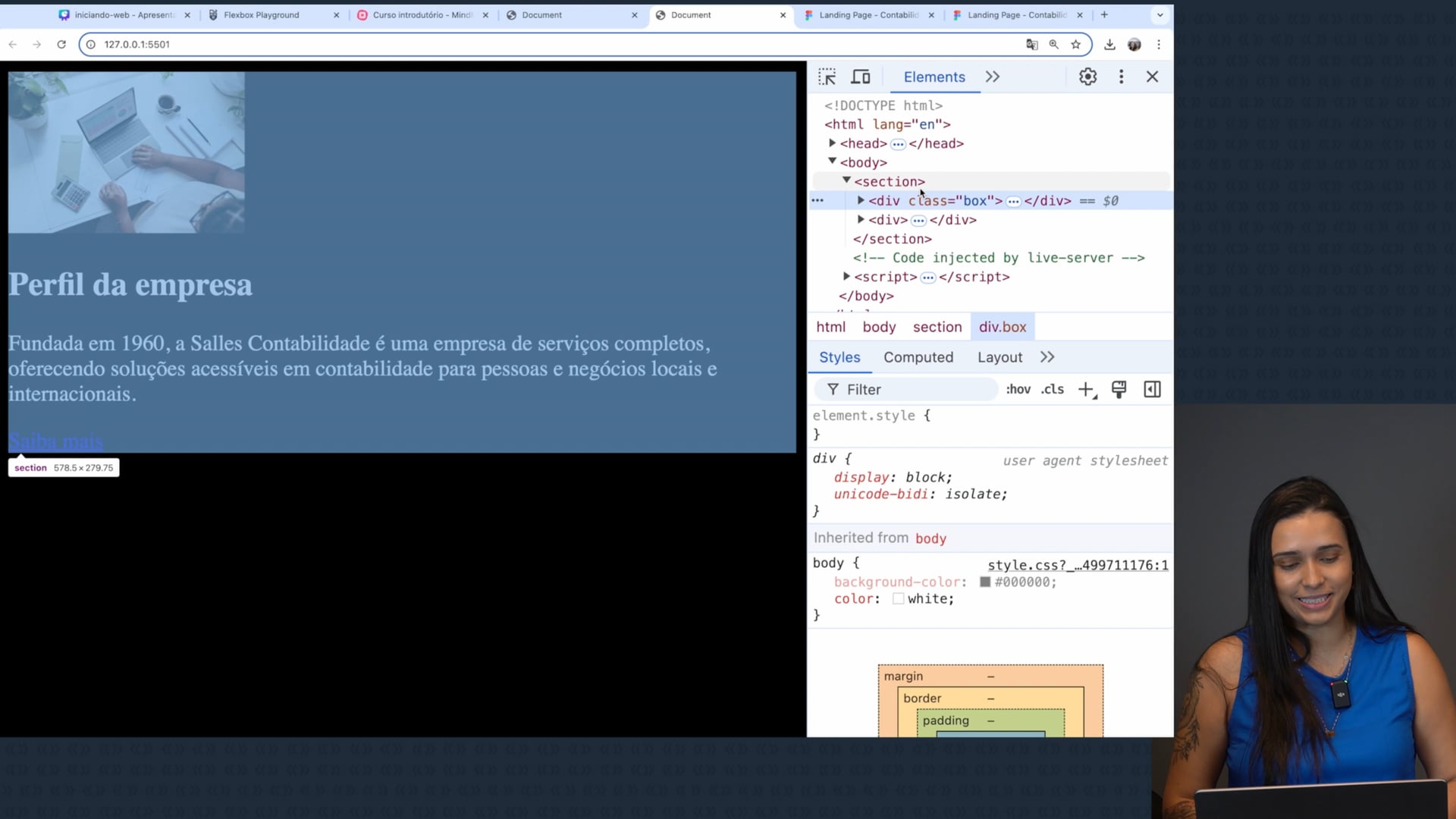Toggle the :hov element state panel
1456x819 pixels.
point(1018,390)
